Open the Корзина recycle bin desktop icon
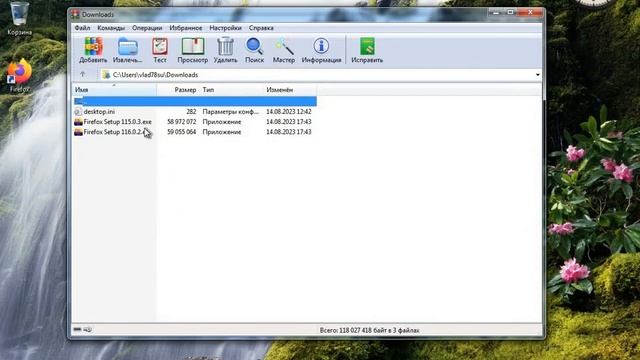Image resolution: width=640 pixels, height=360 pixels. pyautogui.click(x=19, y=18)
